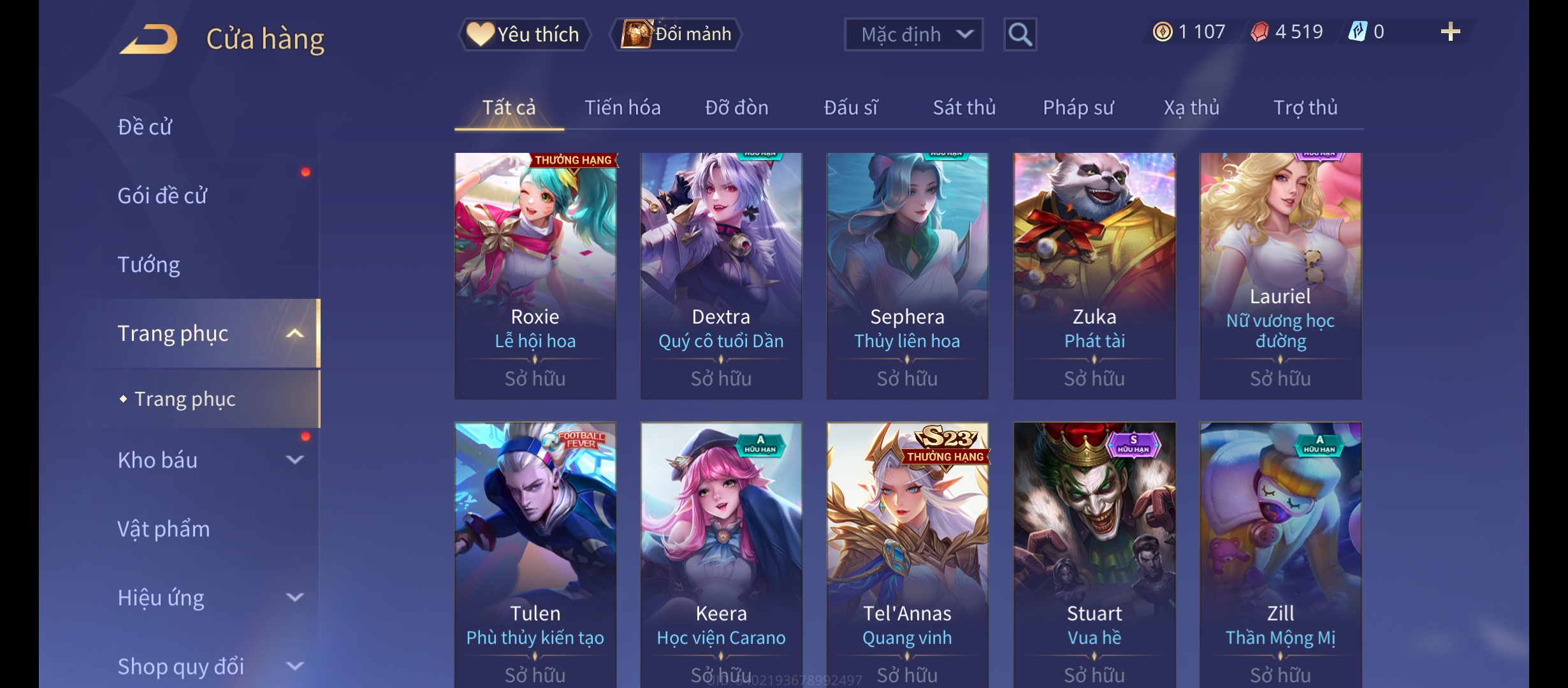Image resolution: width=1568 pixels, height=688 pixels.
Task: Switch to the Sát thủ tab
Action: 964,108
